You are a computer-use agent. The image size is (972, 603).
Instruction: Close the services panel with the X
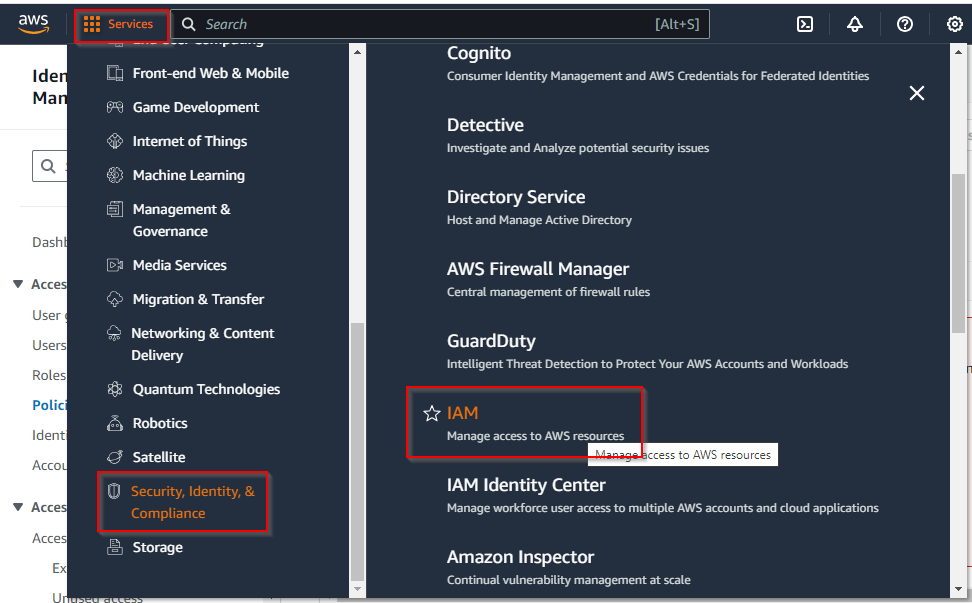coord(916,93)
